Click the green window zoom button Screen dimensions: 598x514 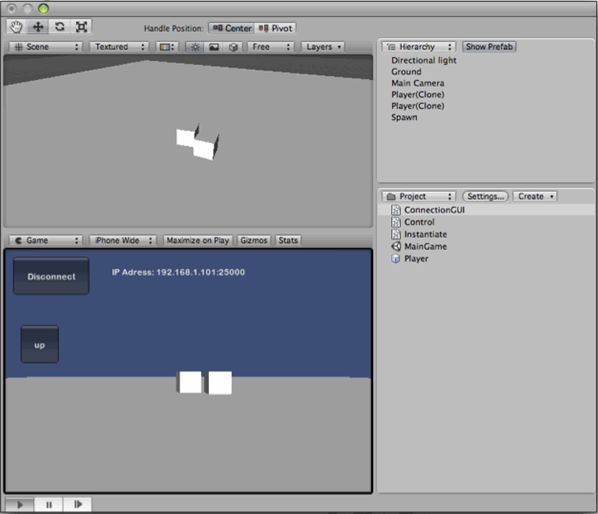pos(44,8)
